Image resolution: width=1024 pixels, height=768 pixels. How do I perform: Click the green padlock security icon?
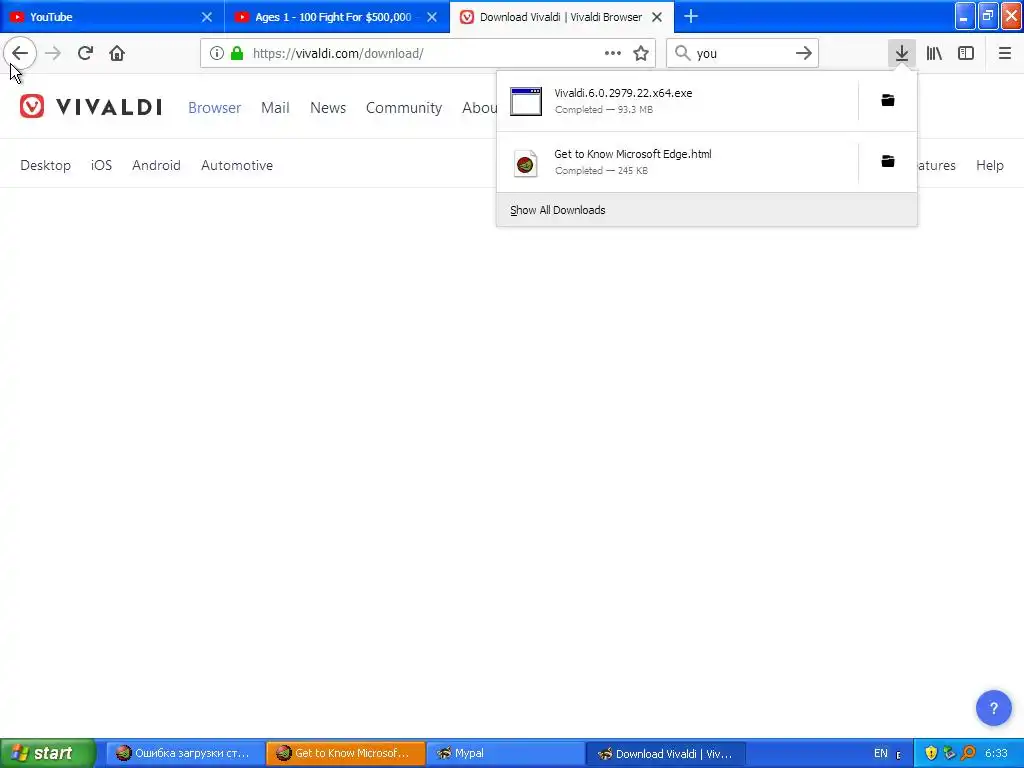237,53
